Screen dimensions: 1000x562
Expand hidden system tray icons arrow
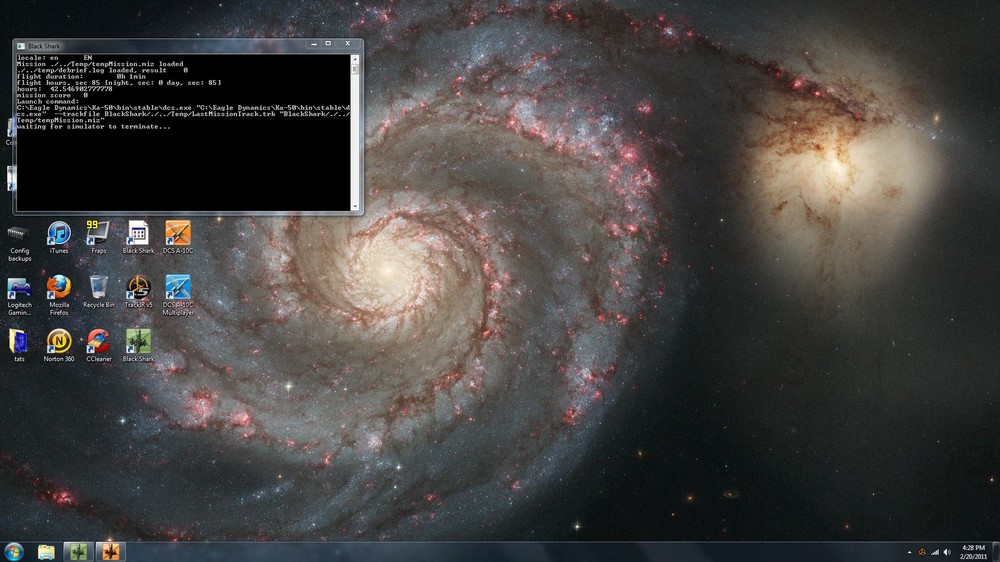[x=909, y=552]
